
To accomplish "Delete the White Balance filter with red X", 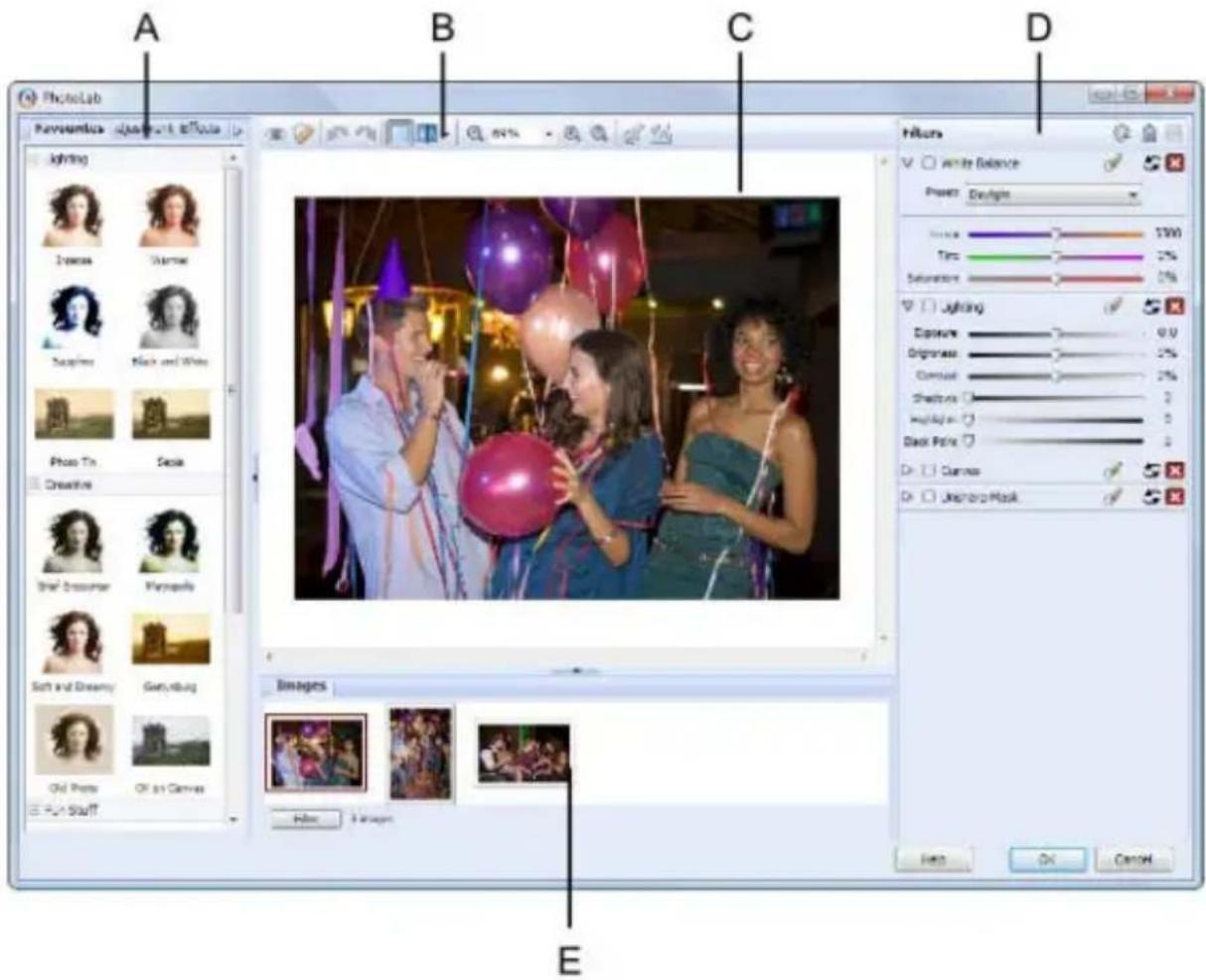I will (1175, 163).
